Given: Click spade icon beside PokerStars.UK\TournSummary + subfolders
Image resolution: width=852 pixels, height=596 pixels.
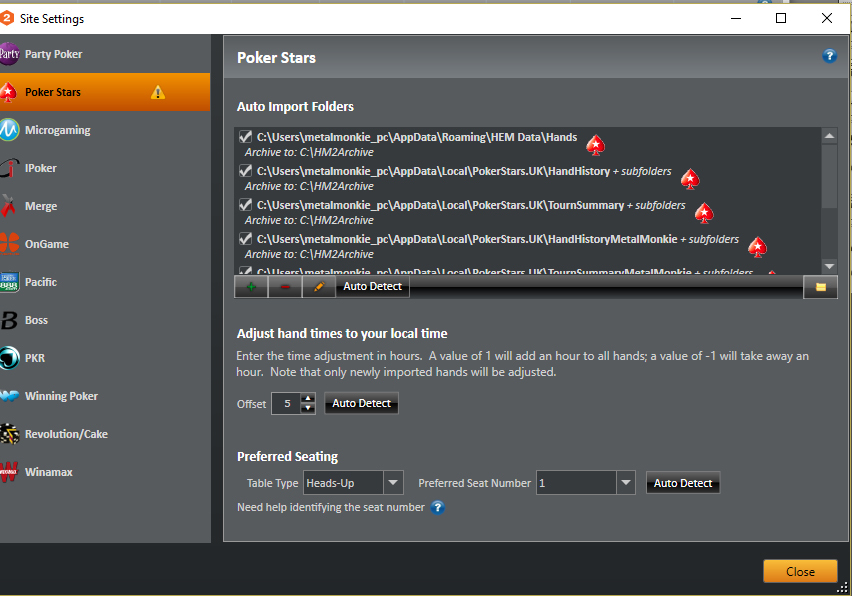Looking at the screenshot, I should pos(704,213).
